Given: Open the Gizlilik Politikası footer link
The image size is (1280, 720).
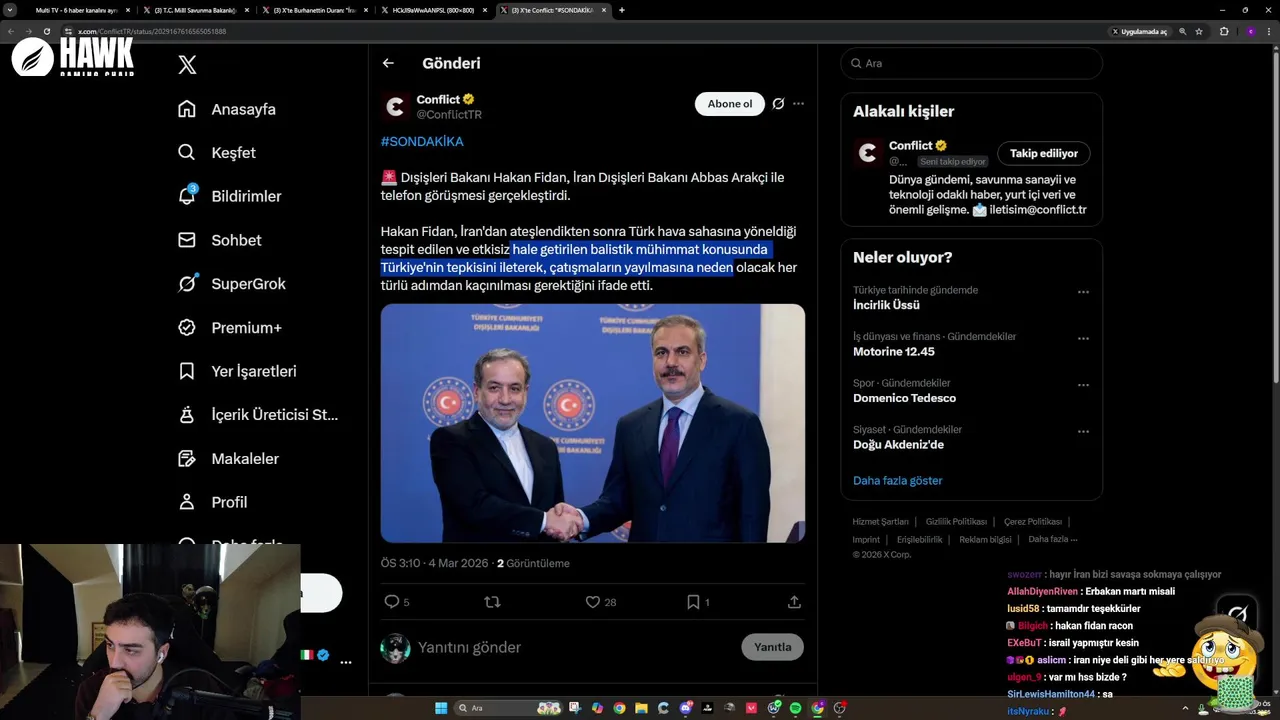Looking at the screenshot, I should click(x=956, y=522).
